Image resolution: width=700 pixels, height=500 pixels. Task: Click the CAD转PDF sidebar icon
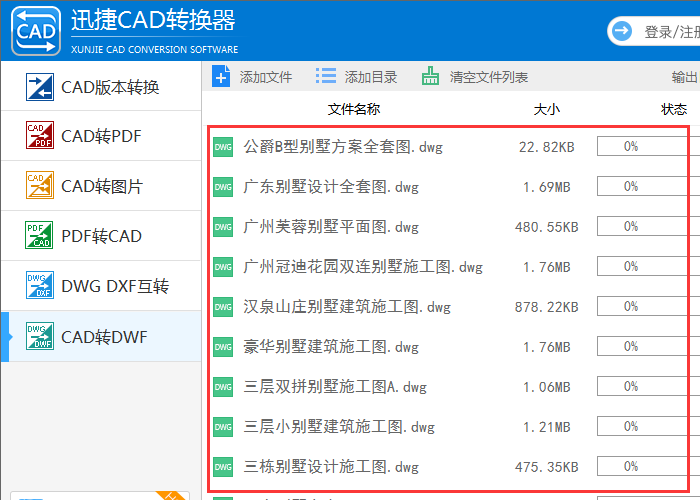tap(40, 135)
